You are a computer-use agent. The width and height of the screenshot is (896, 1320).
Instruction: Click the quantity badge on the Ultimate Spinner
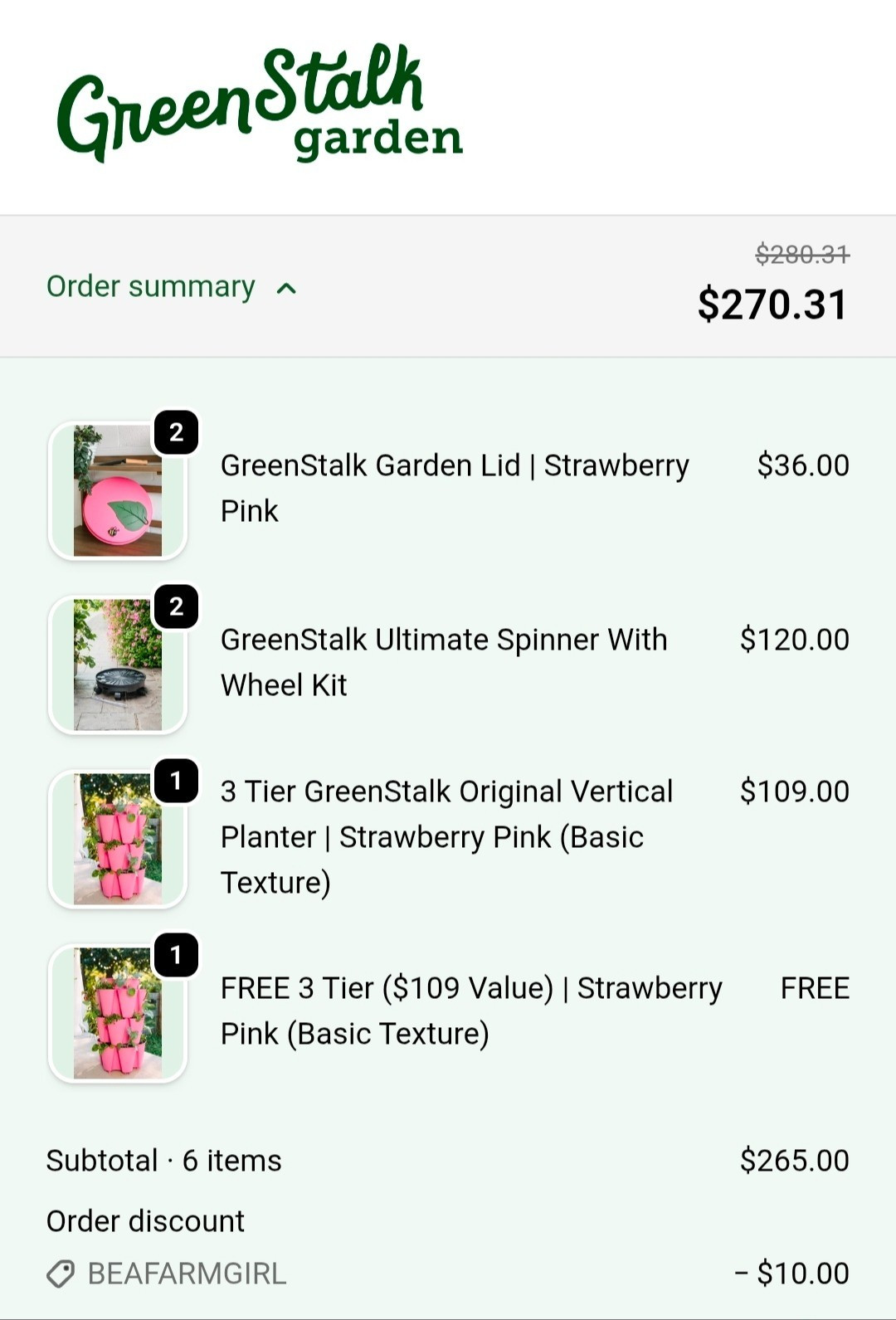coord(175,606)
